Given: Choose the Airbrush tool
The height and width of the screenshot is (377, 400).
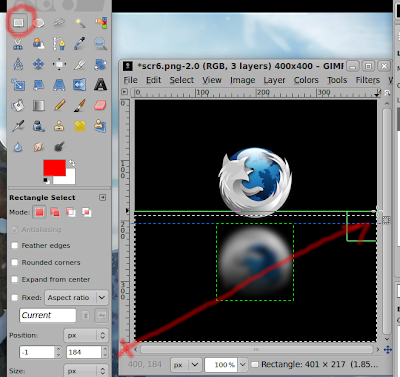Looking at the screenshot, I should pyautogui.click(x=18, y=126).
